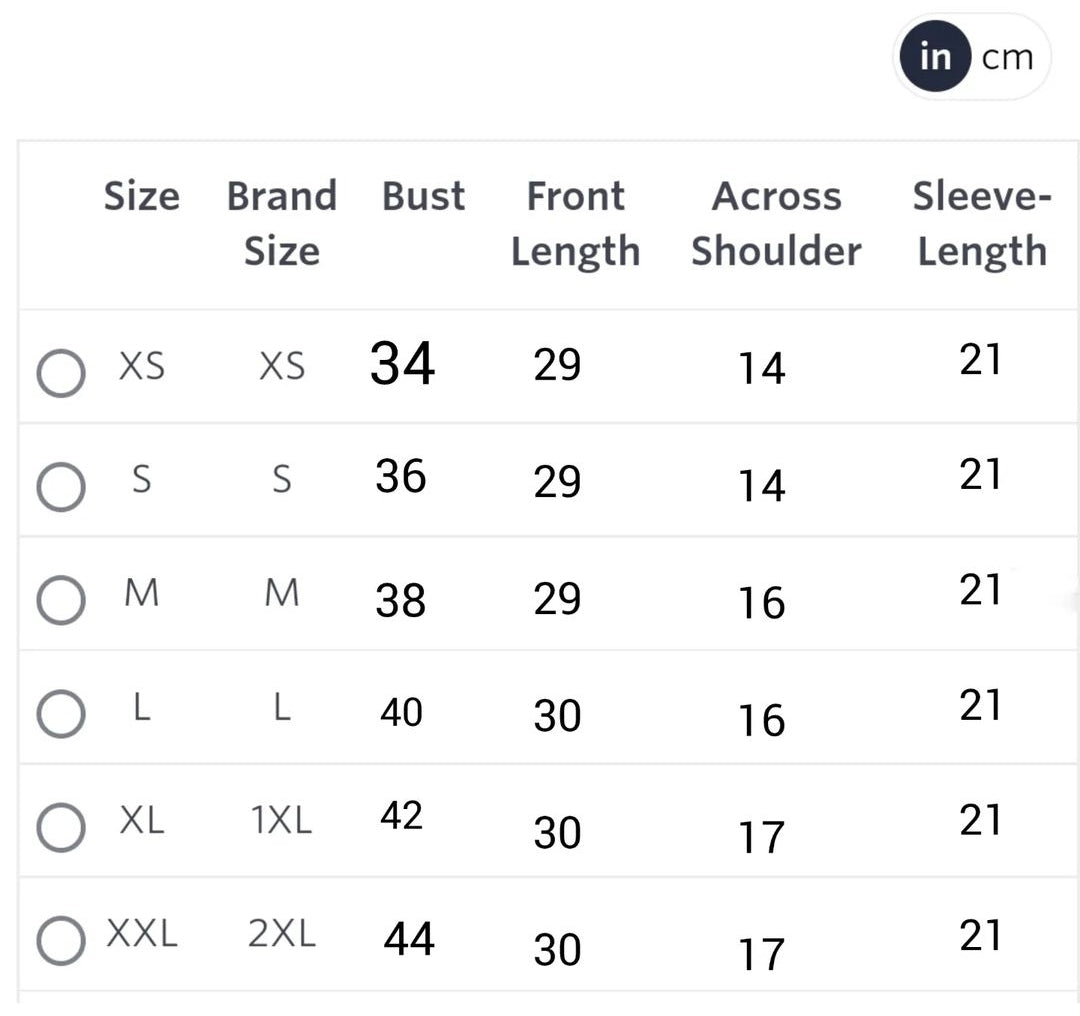Click the 1XL brand size label

pyautogui.click(x=281, y=821)
